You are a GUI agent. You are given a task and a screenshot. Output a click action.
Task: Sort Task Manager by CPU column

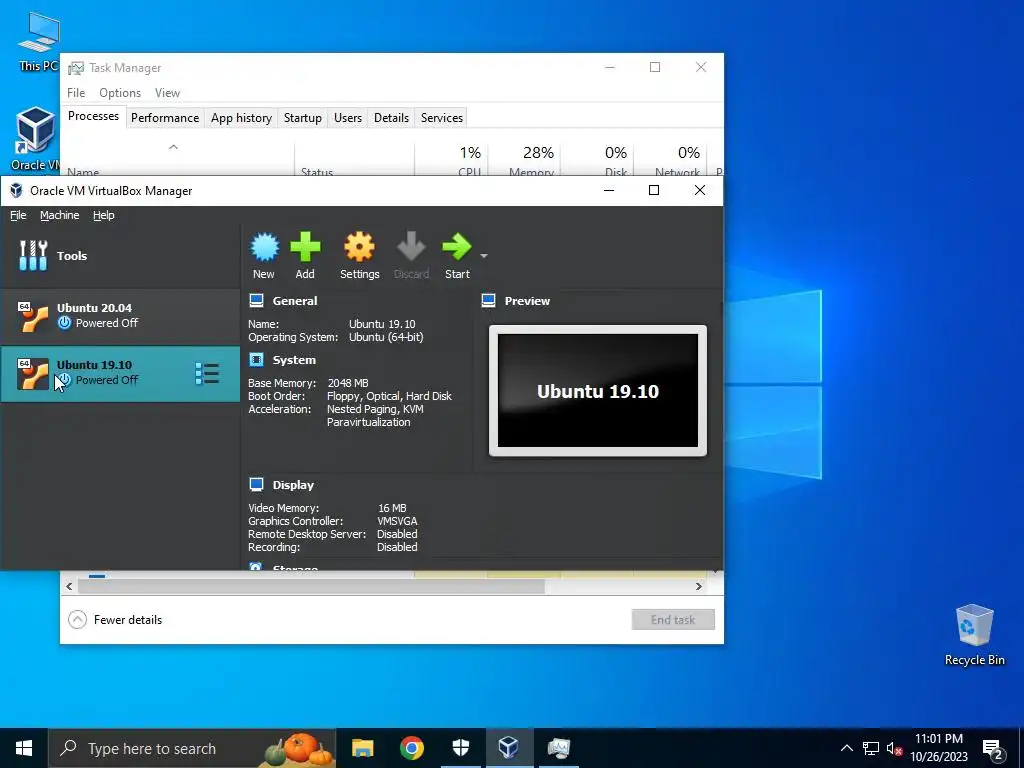[451, 159]
